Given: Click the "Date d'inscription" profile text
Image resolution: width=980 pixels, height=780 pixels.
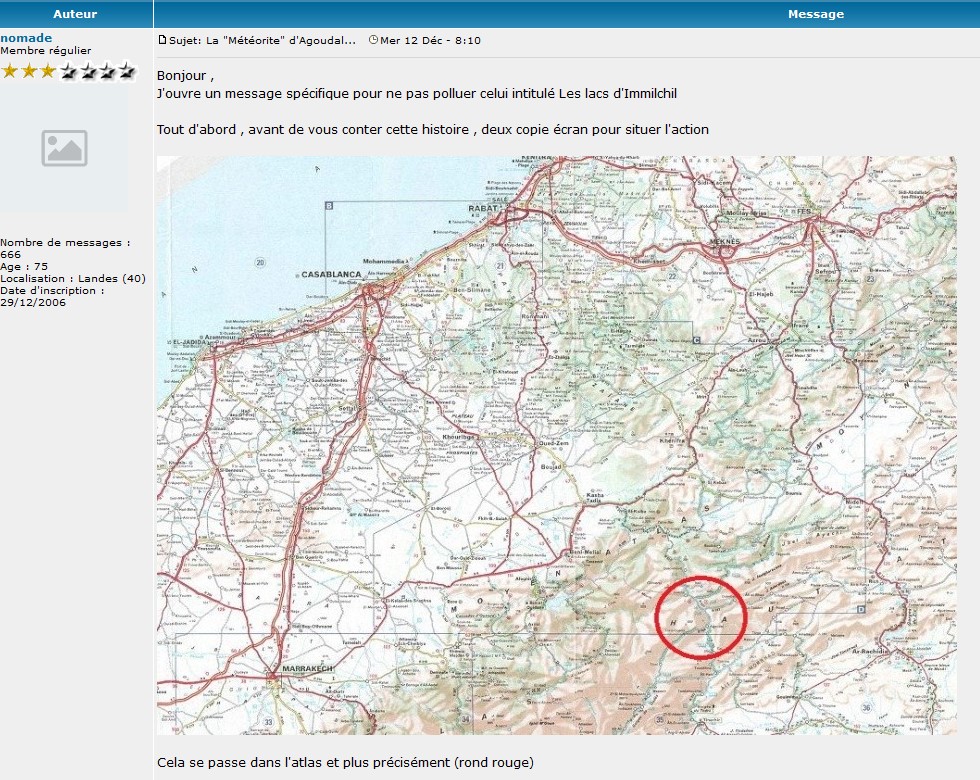Looking at the screenshot, I should pos(51,291).
